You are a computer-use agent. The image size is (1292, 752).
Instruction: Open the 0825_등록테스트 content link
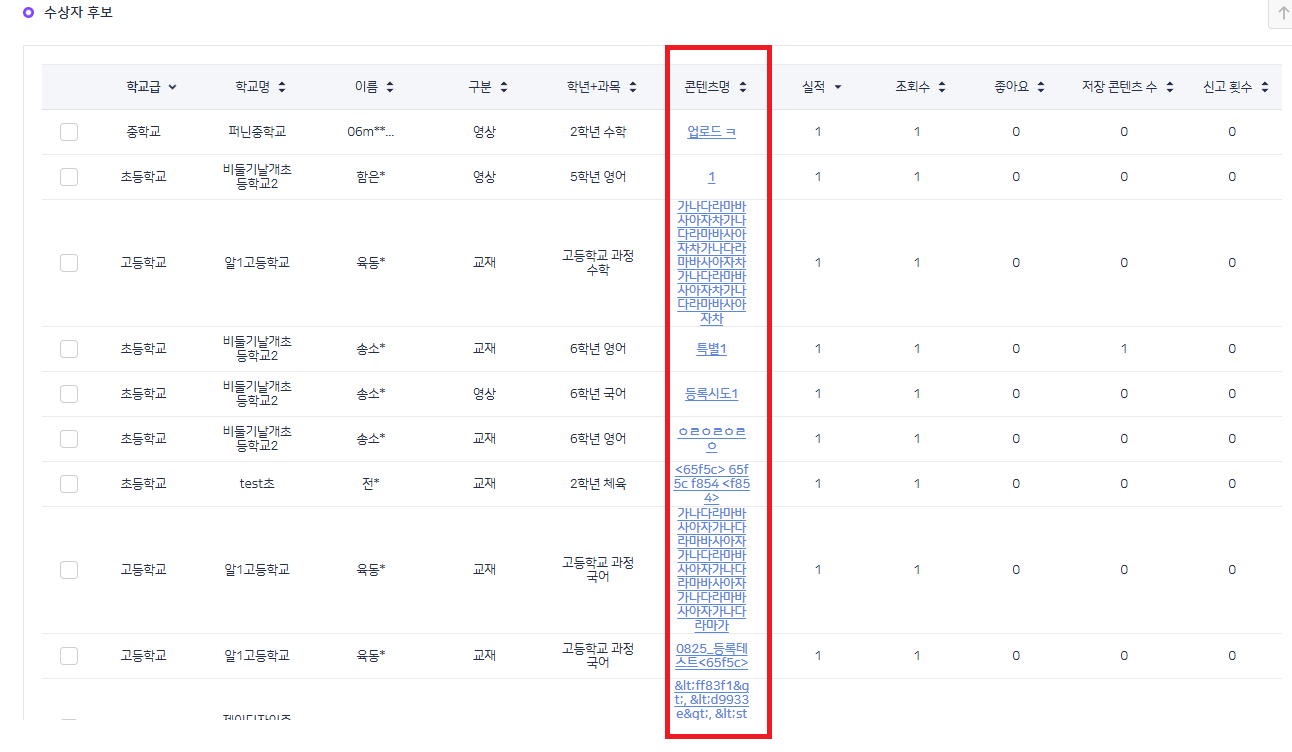(712, 656)
